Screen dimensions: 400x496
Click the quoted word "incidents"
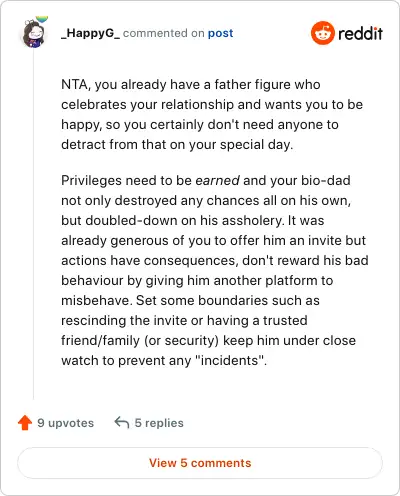pyautogui.click(x=230, y=360)
